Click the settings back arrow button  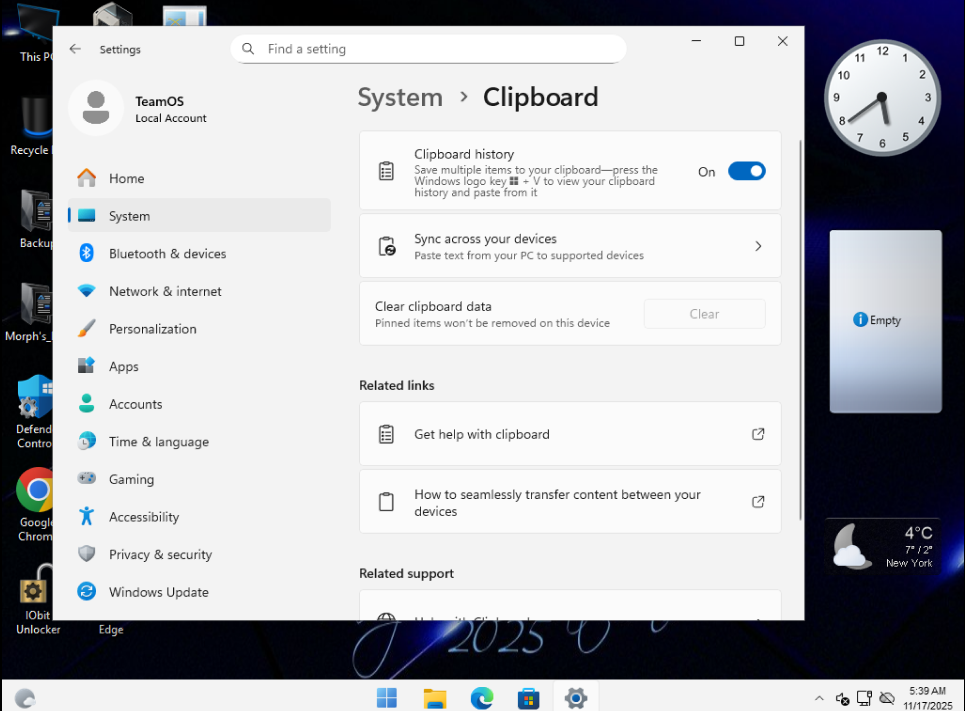(75, 49)
